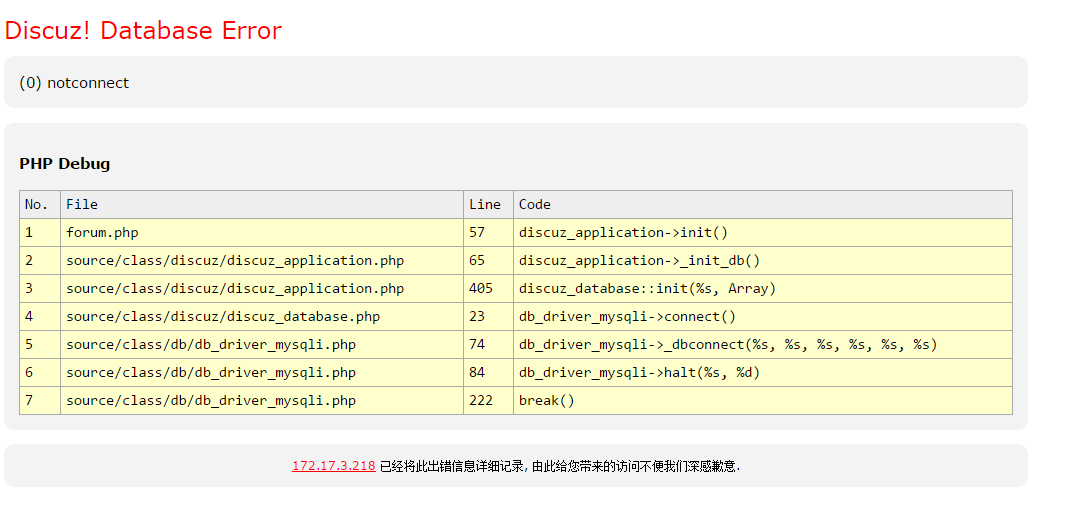This screenshot has width=1089, height=511.
Task: Click the "No." column header
Action: [x=36, y=205]
